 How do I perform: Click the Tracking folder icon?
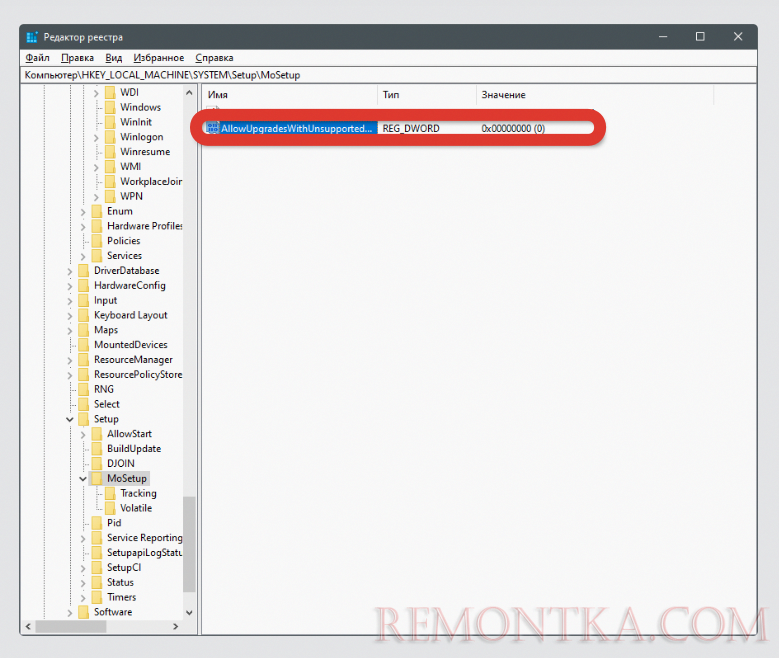[110, 494]
